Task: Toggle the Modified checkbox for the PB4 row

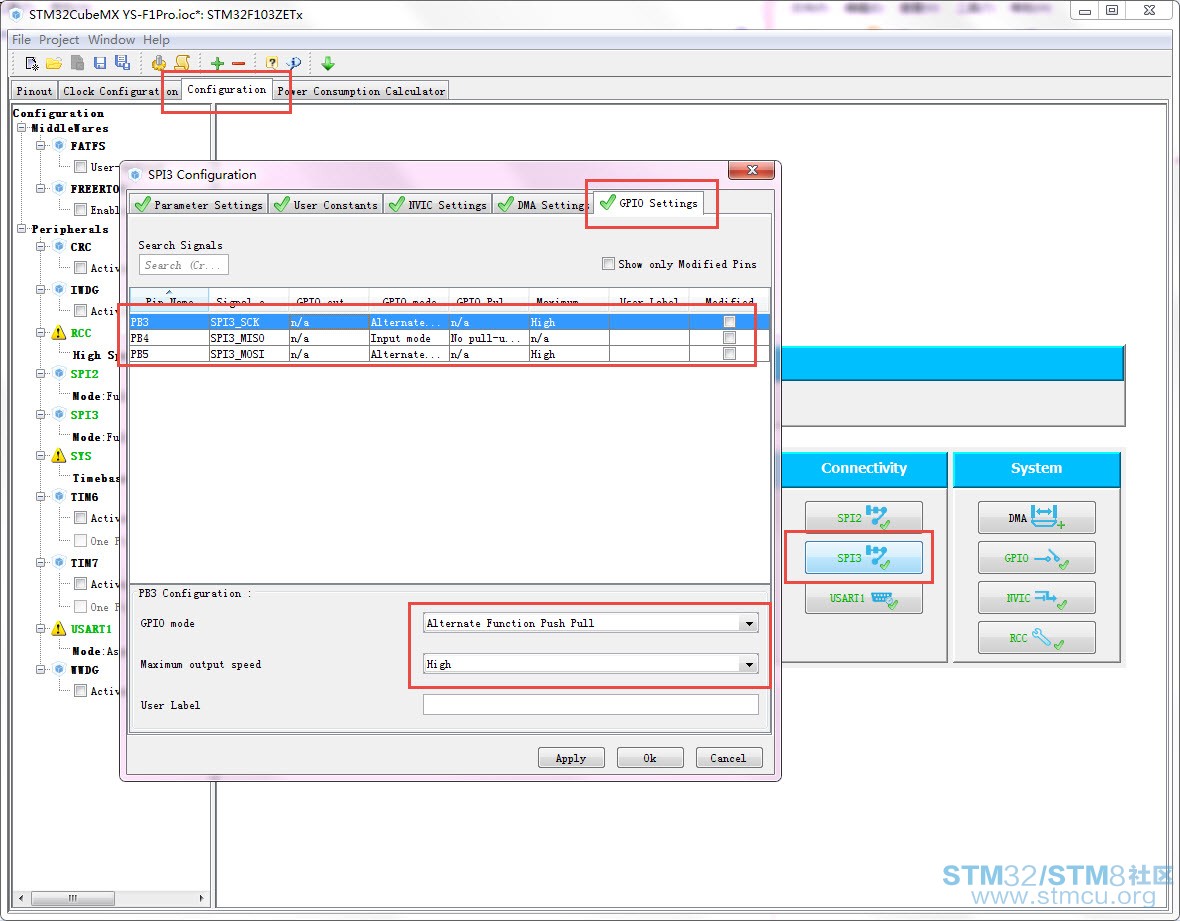Action: [729, 338]
